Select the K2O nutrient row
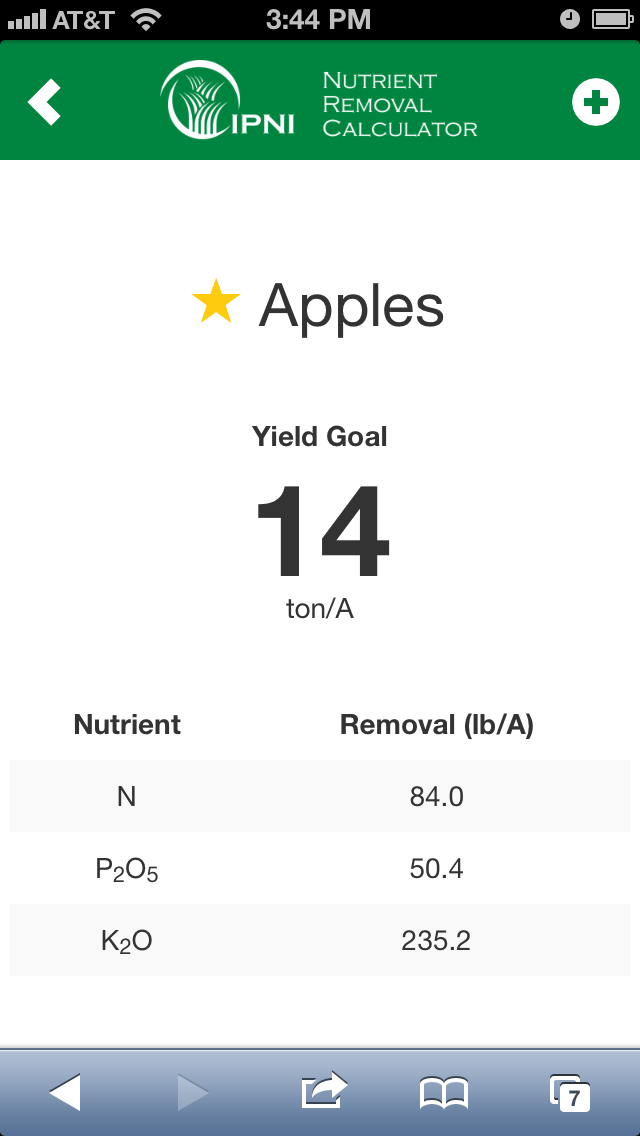 click(x=320, y=940)
